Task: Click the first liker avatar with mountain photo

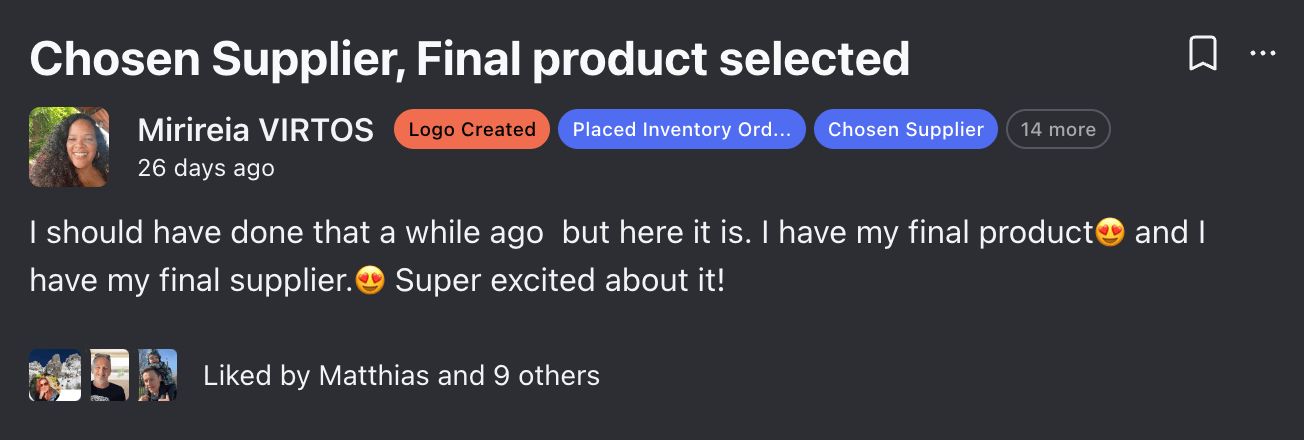Action: tap(55, 375)
